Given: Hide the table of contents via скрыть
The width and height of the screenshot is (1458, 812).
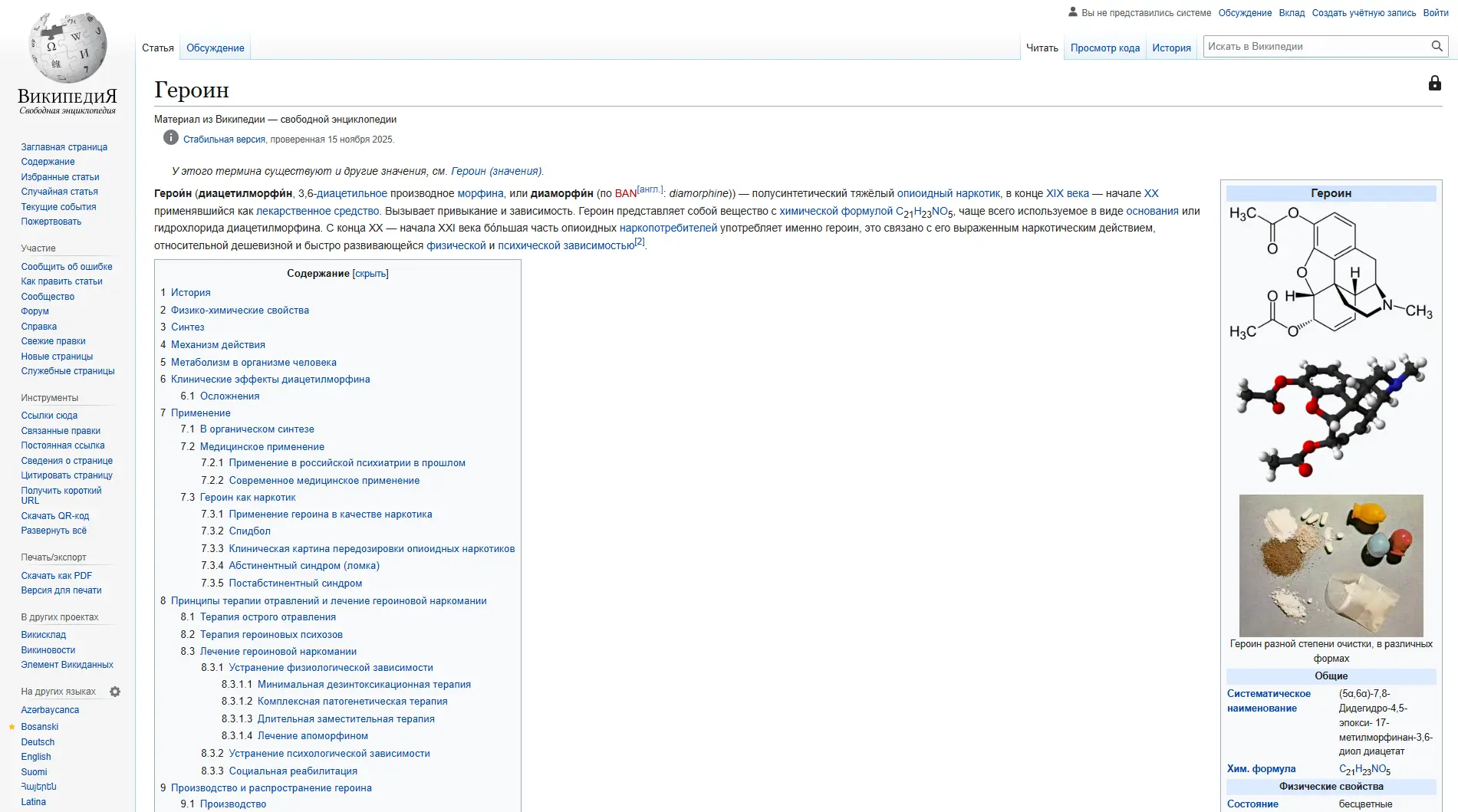Looking at the screenshot, I should (371, 273).
